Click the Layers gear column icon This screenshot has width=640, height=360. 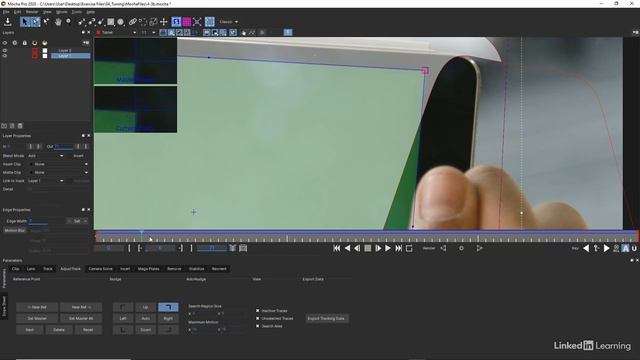15,42
